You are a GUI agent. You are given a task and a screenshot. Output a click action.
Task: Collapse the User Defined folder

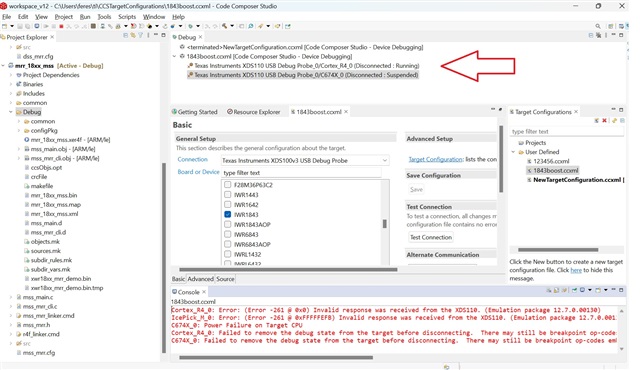coord(513,152)
